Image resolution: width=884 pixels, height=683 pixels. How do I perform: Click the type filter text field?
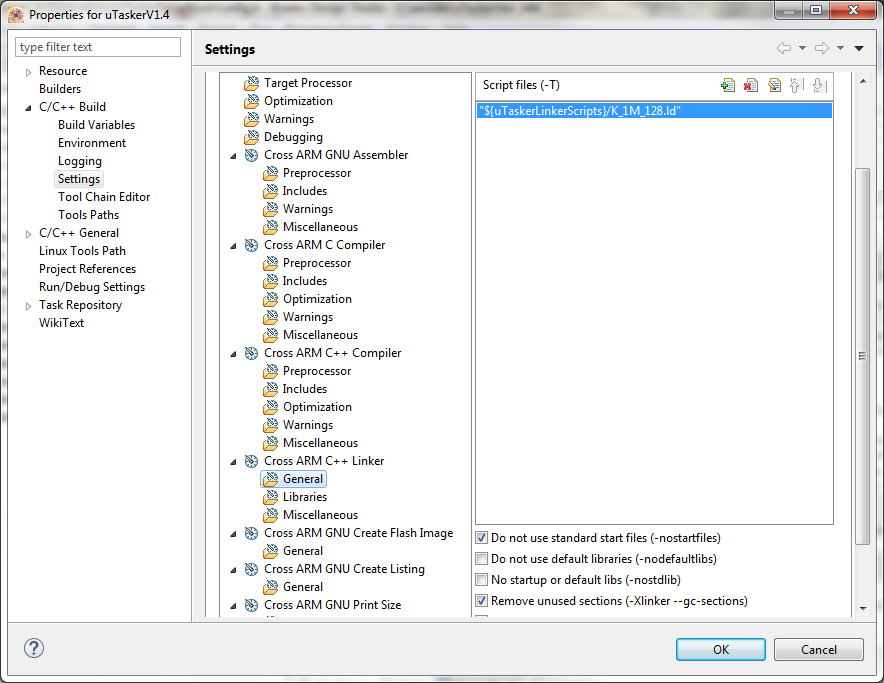coord(98,47)
